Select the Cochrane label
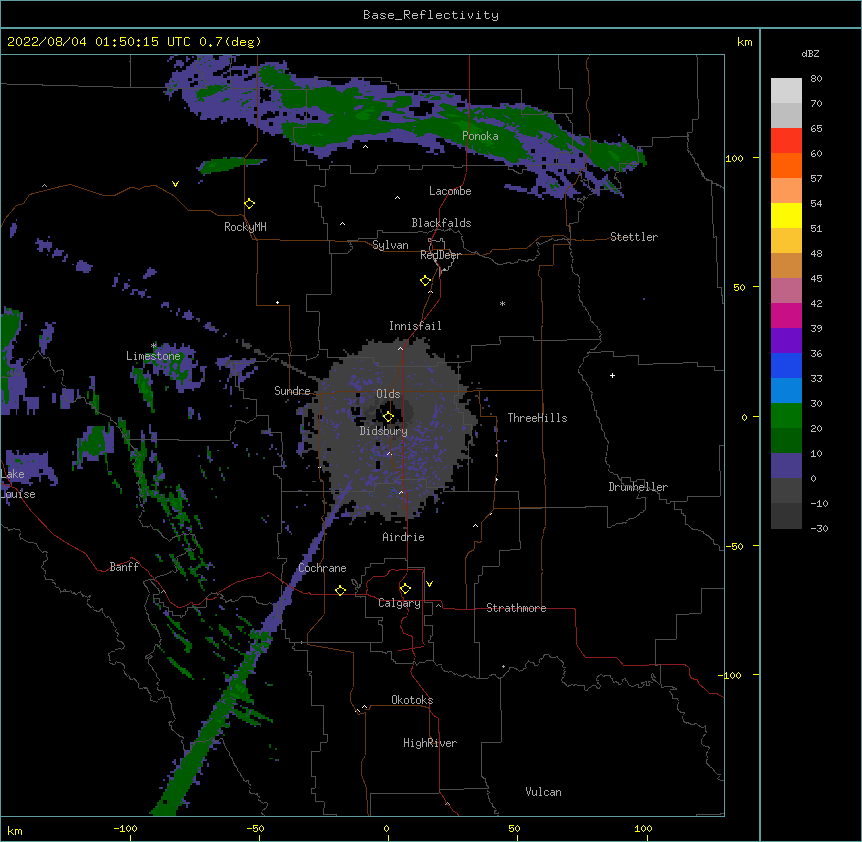This screenshot has height=842, width=862. [322, 568]
